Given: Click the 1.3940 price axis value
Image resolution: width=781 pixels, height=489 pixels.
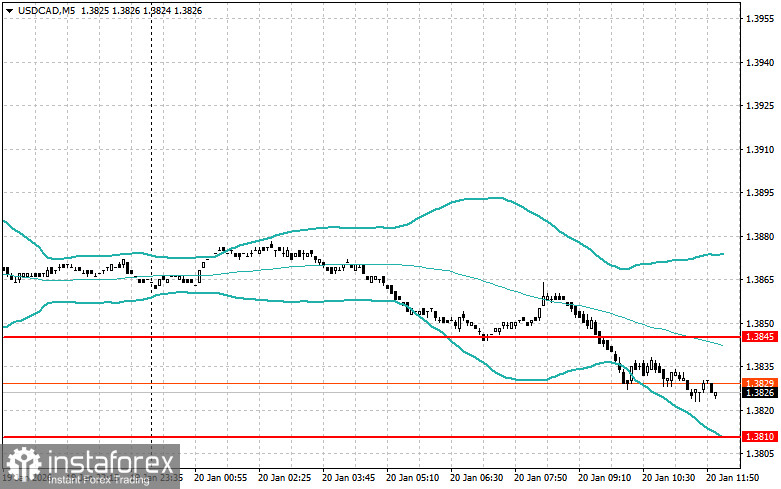Looking at the screenshot, I should (760, 63).
